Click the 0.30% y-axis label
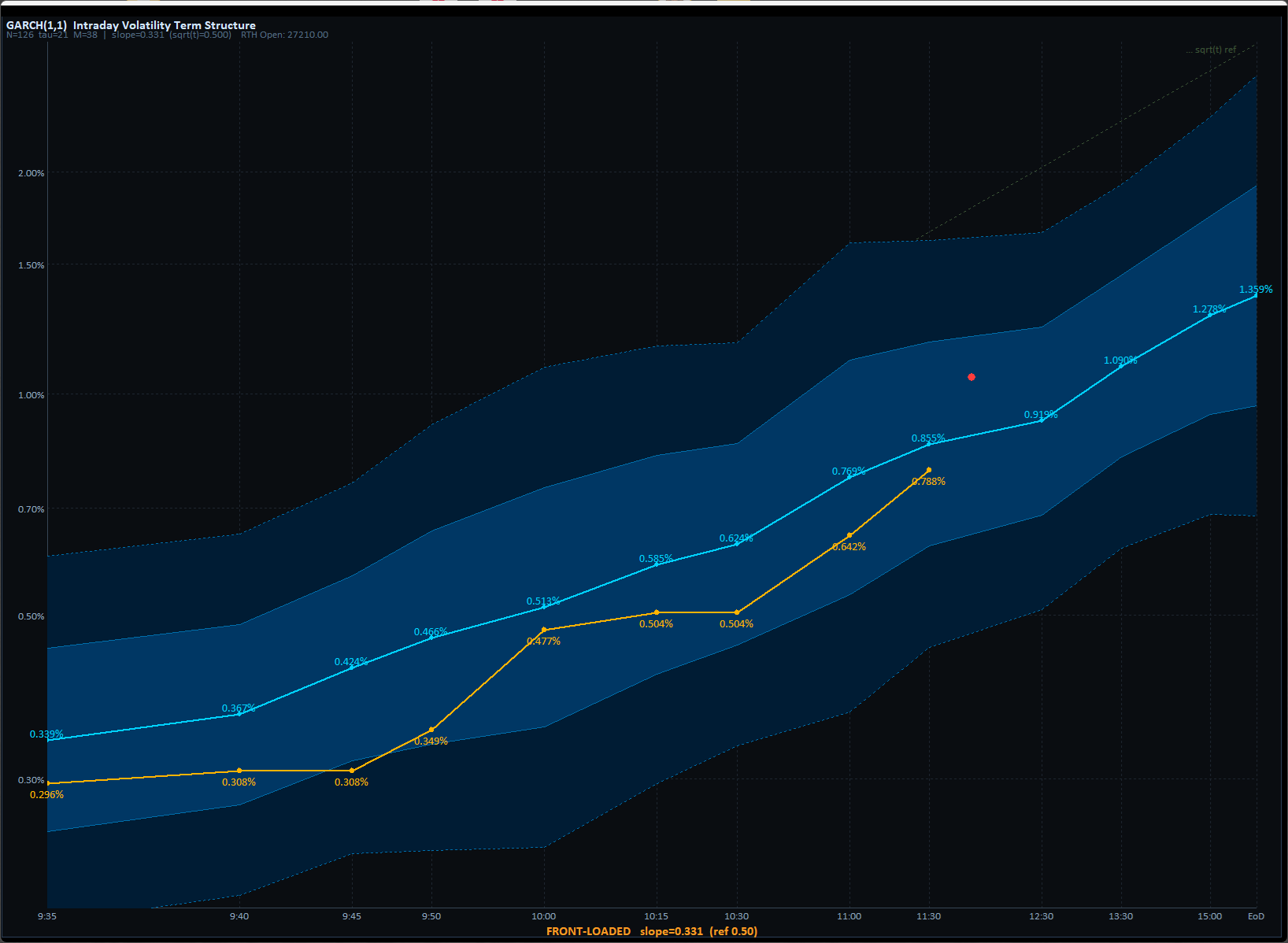 pyautogui.click(x=31, y=780)
